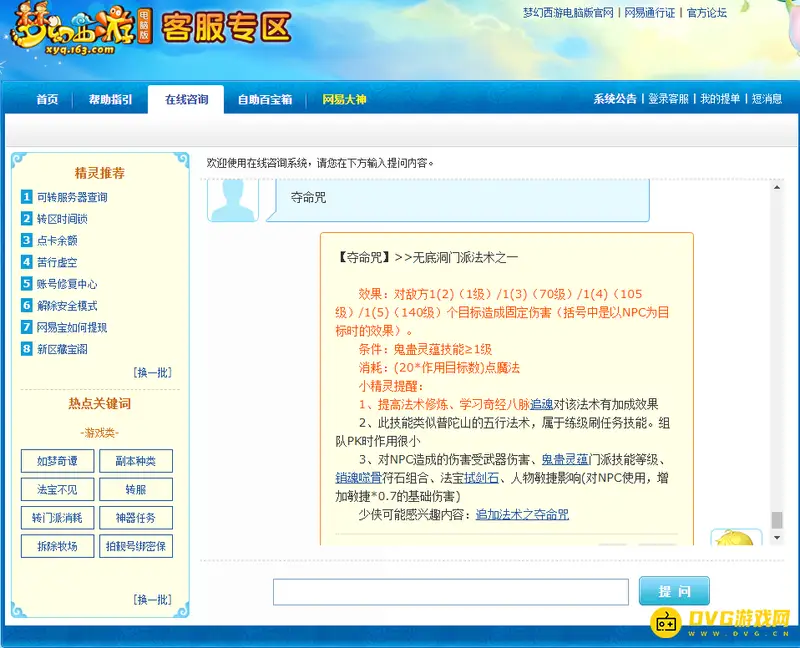This screenshot has height=648, width=800.
Task: Click 如梦奇谭 keyword button
Action: [x=58, y=461]
